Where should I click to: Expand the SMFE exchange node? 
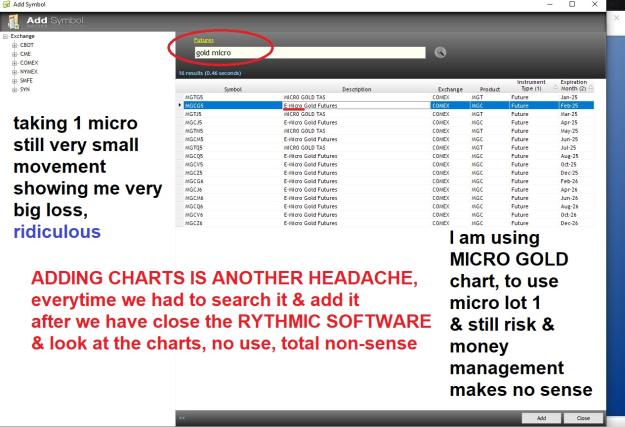coord(14,81)
